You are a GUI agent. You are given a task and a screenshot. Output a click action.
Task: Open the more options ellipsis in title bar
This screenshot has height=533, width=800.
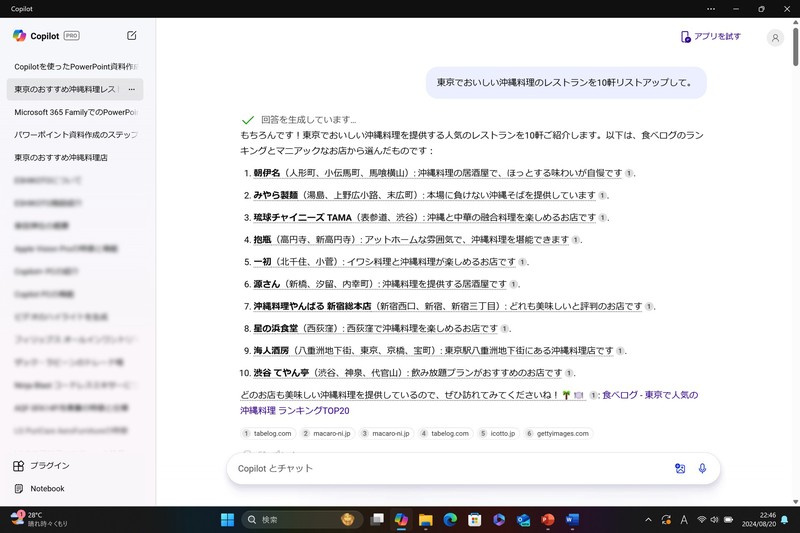coord(711,9)
